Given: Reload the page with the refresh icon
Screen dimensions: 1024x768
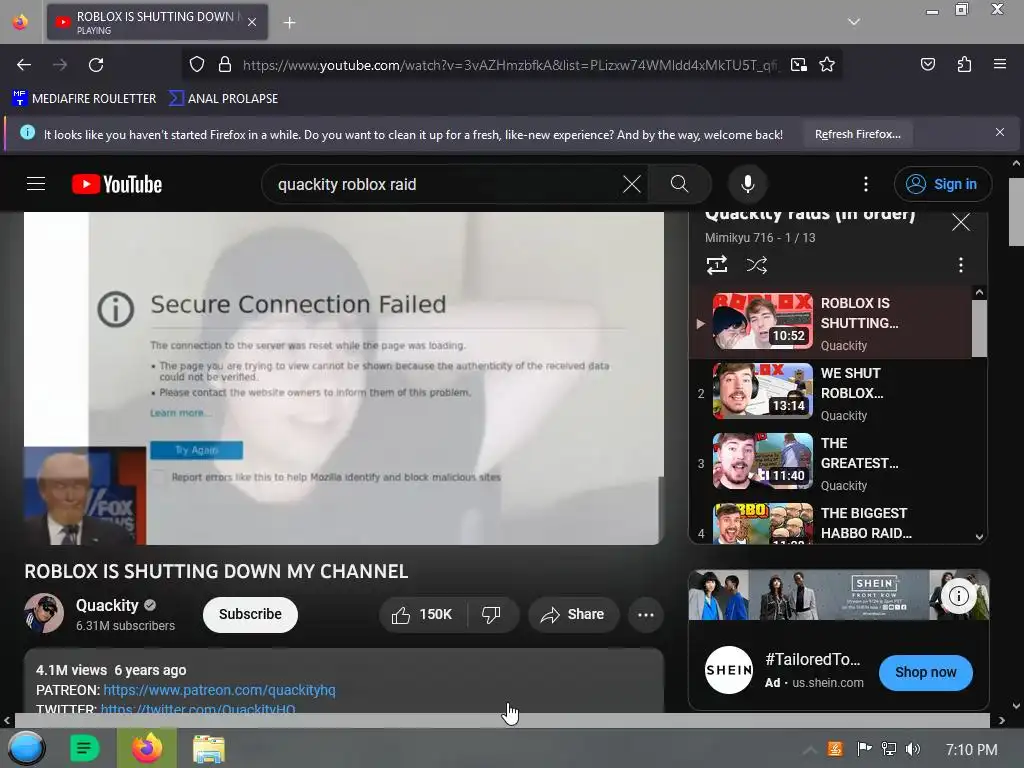Looking at the screenshot, I should [96, 65].
